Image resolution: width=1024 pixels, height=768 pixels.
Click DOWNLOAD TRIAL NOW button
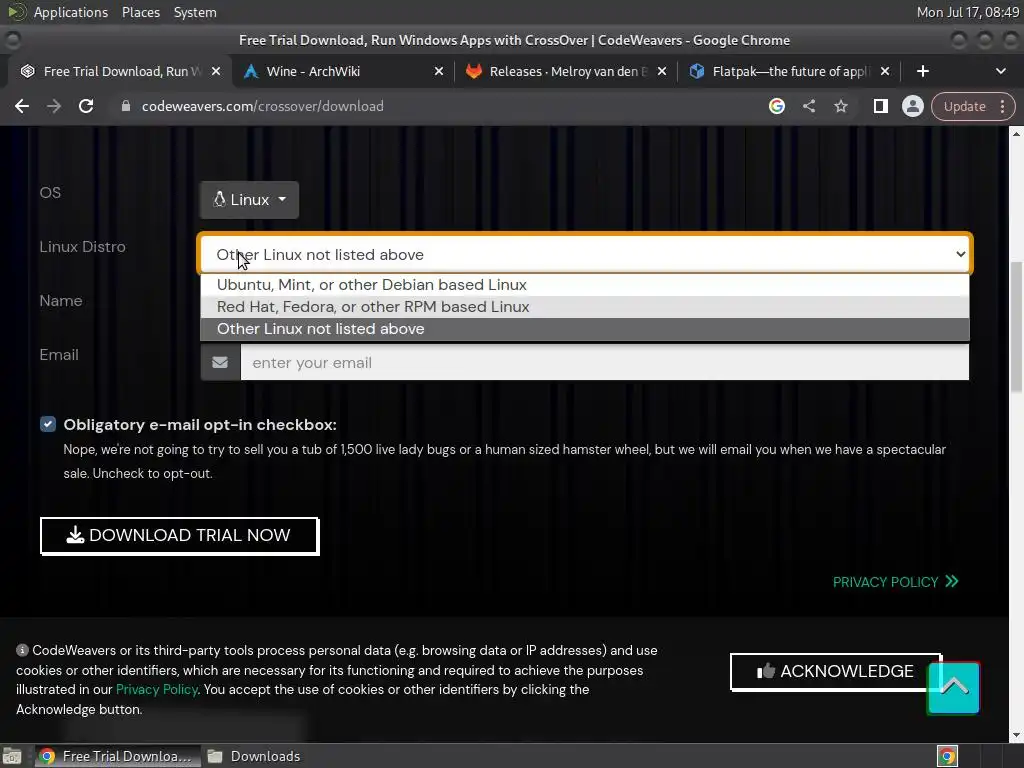coord(180,536)
